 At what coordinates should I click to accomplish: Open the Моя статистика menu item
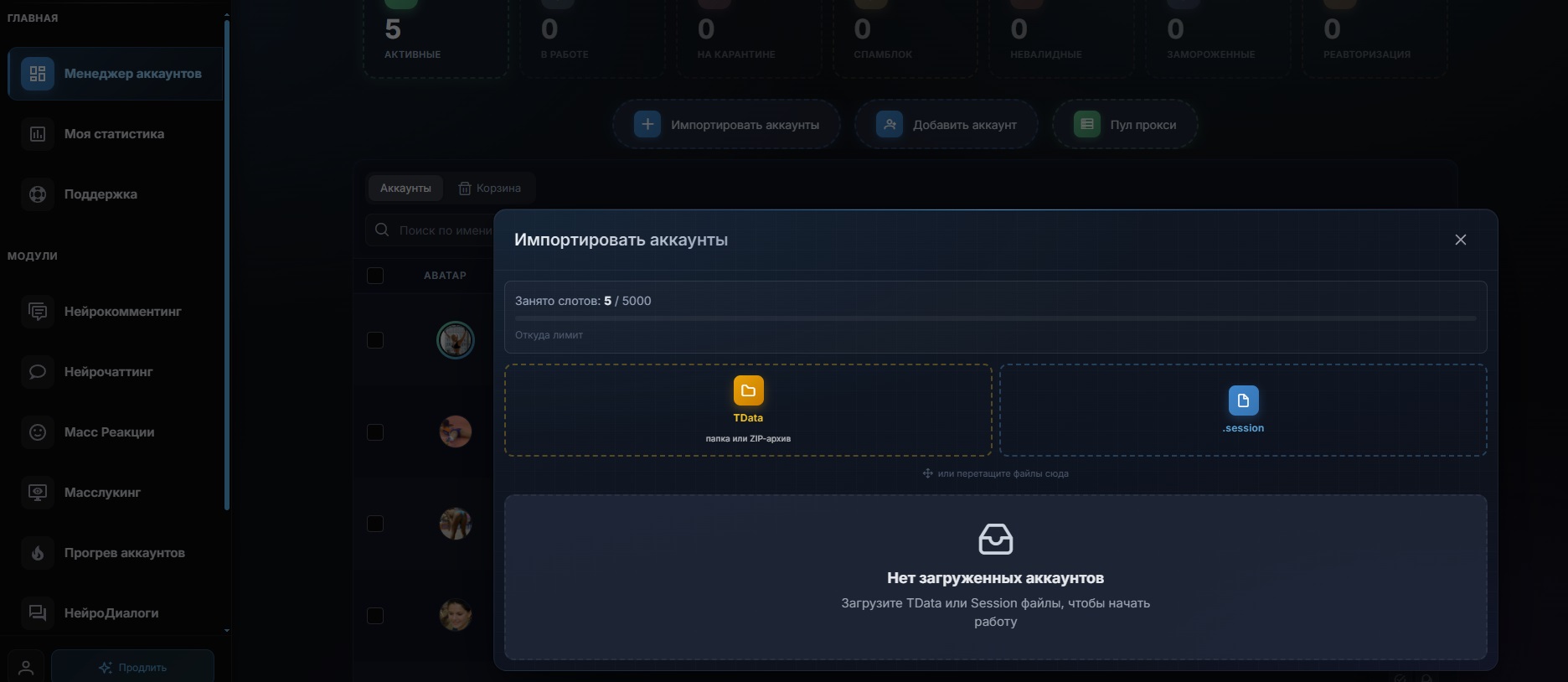[115, 134]
